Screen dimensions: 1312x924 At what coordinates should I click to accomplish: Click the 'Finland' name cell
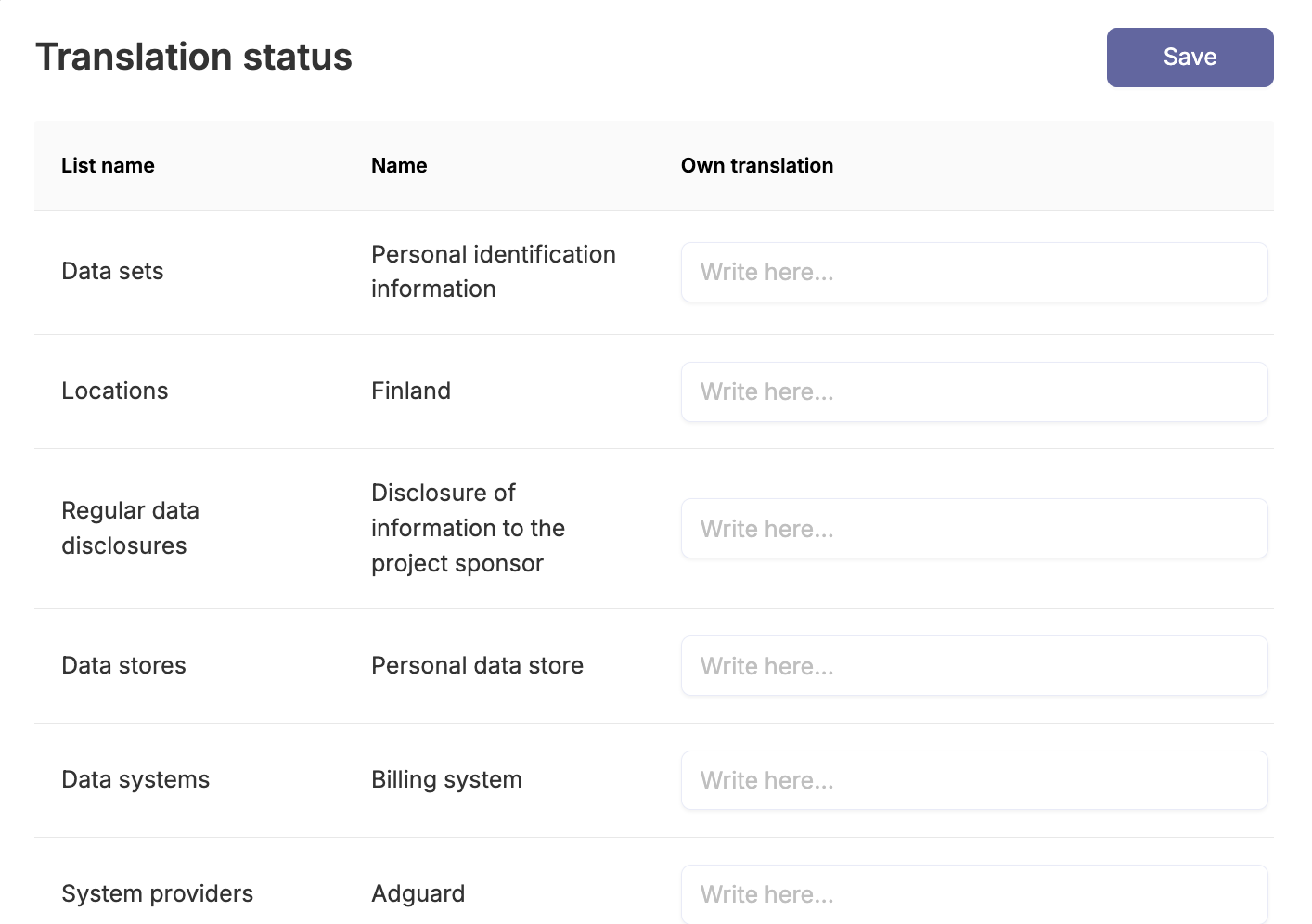pos(411,391)
